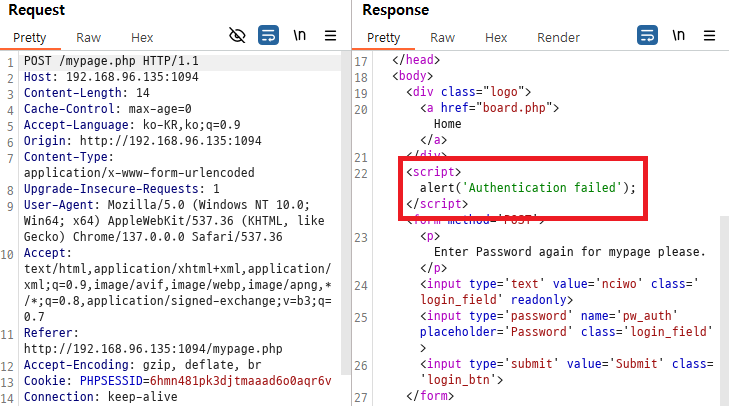Click Connection: keep-alive header
This screenshot has width=729, height=406.
[x=100, y=397]
